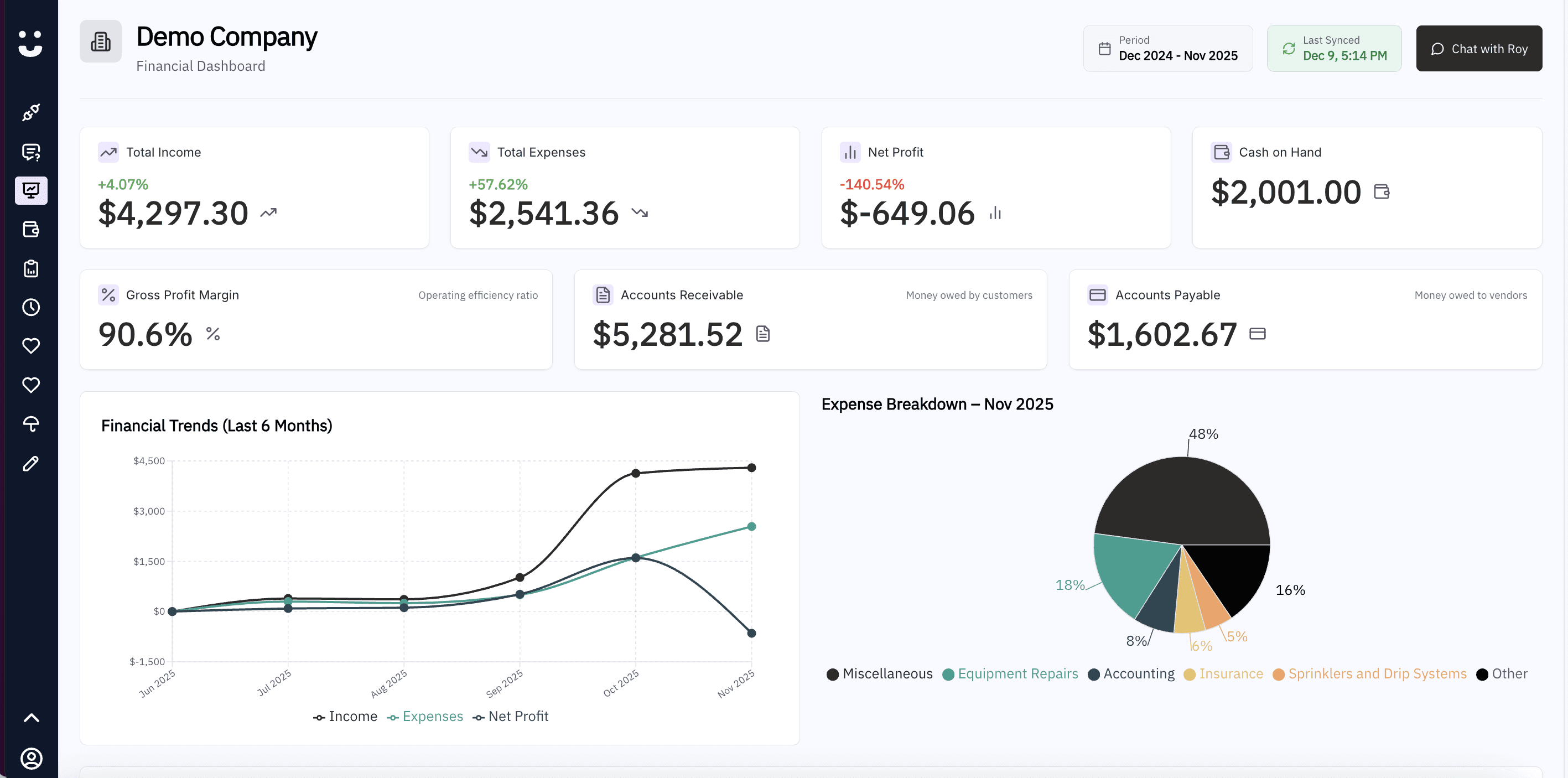The image size is (1568, 778).
Task: Open the wallet icon in sidebar
Action: point(31,230)
